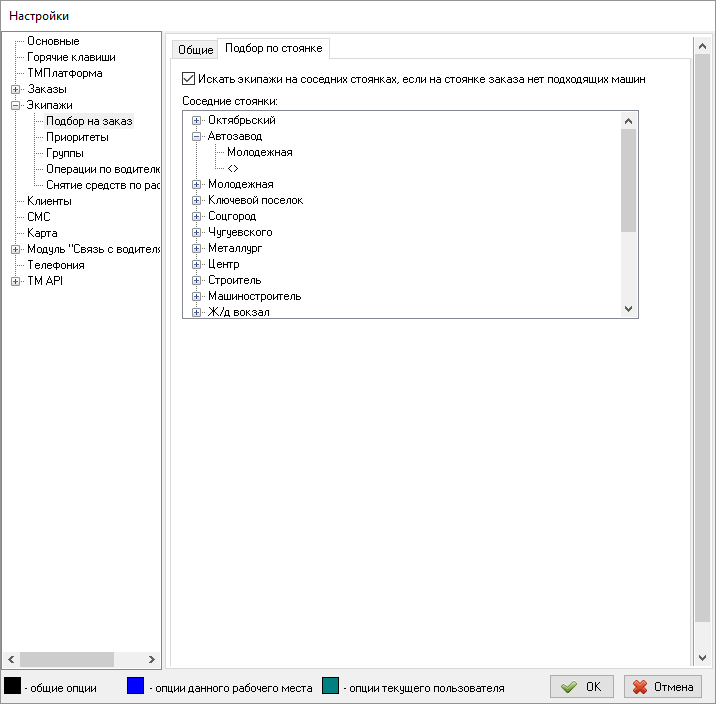Click the green checkmark OK button
The height and width of the screenshot is (704, 716).
click(581, 687)
